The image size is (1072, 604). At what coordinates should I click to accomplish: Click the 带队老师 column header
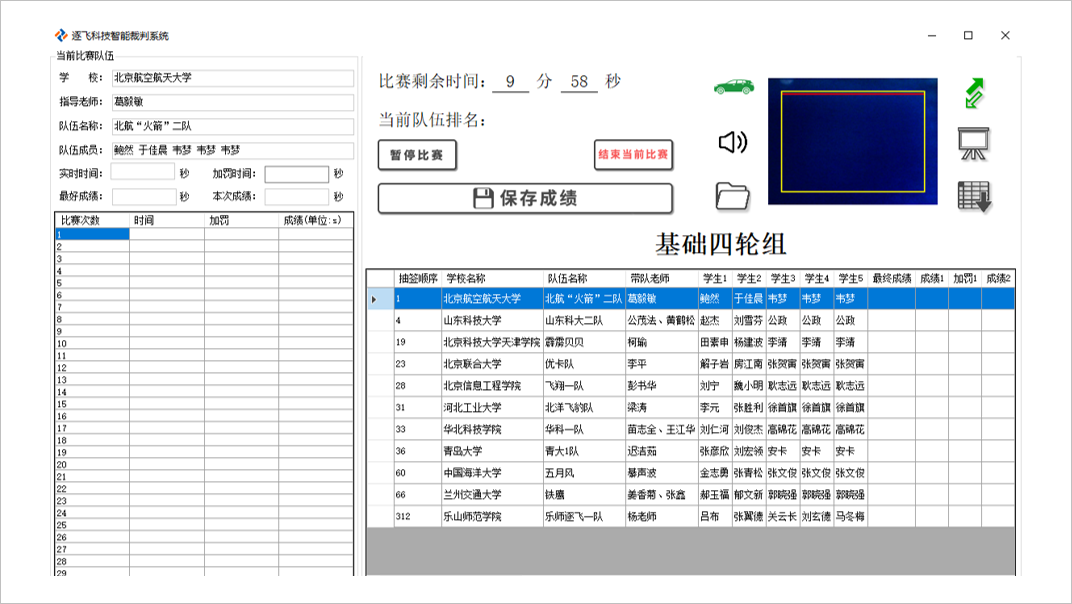tap(662, 278)
